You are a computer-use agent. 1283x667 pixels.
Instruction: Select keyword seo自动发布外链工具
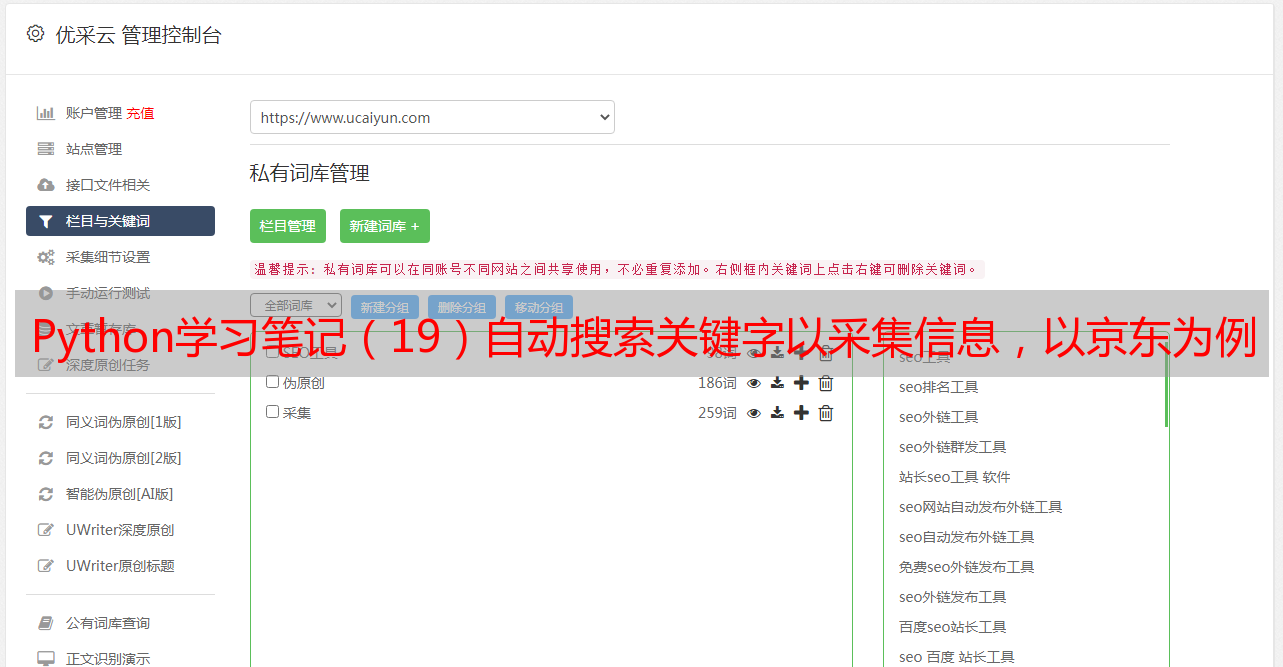click(x=966, y=537)
